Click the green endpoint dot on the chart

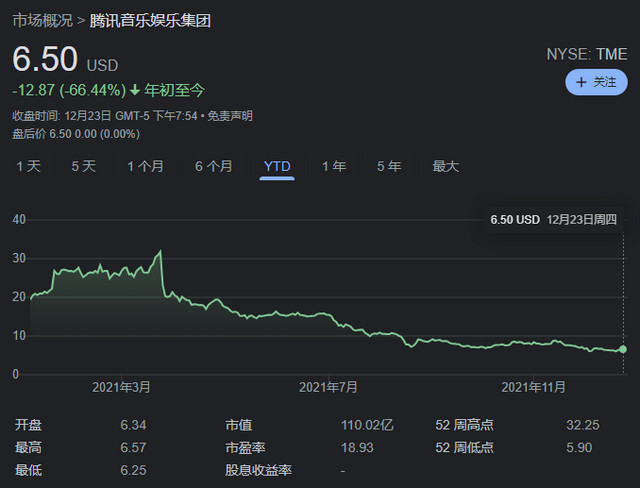623,349
